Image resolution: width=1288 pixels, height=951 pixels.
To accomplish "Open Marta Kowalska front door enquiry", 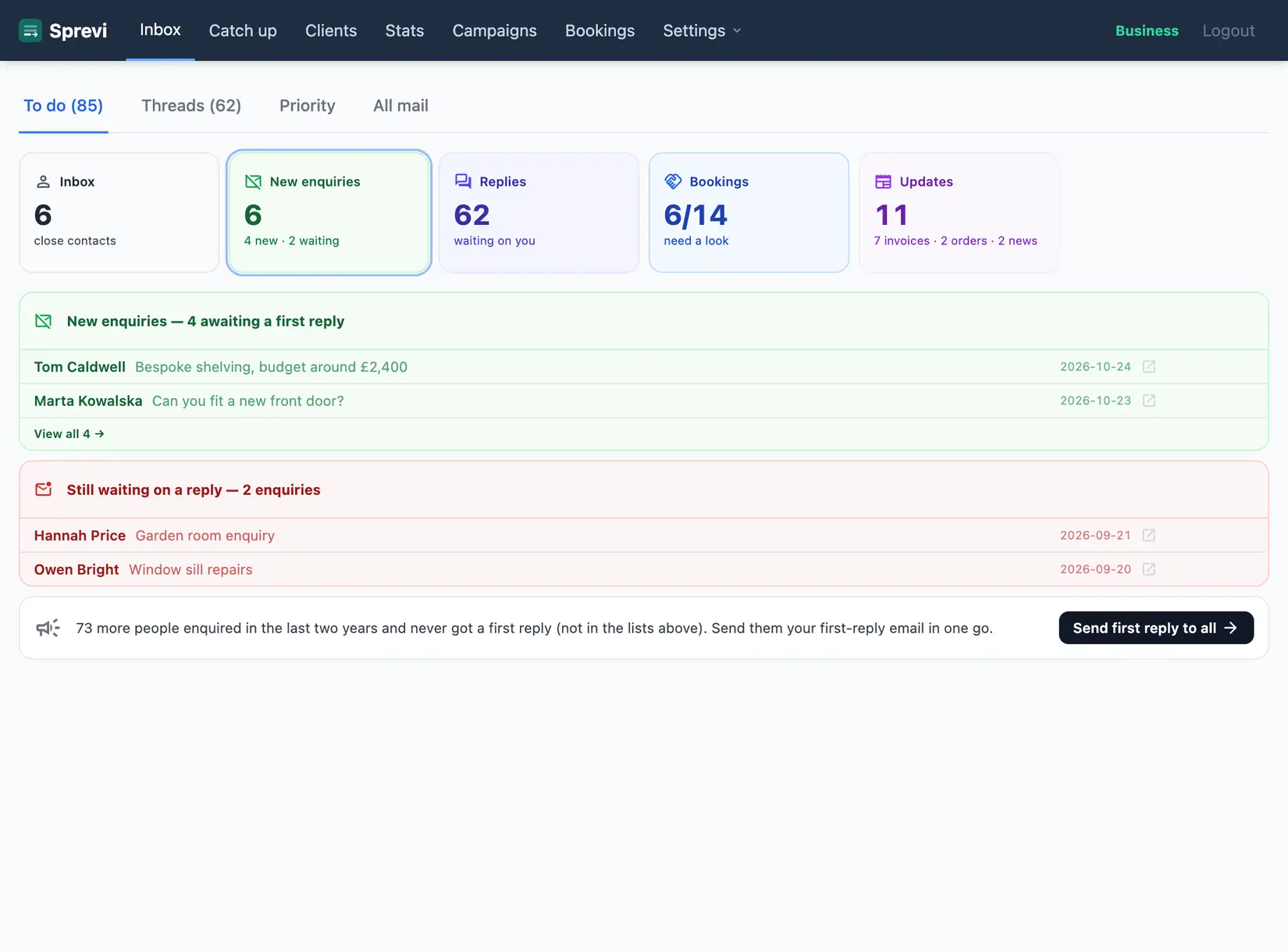I will tap(644, 401).
